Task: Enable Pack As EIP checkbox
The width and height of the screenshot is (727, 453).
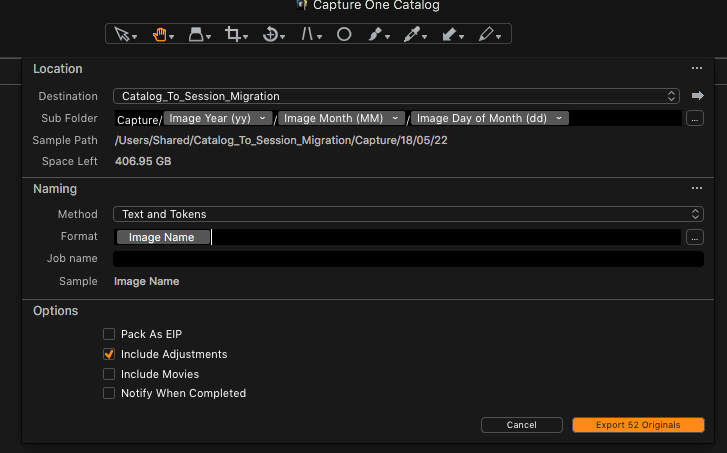Action: click(109, 334)
